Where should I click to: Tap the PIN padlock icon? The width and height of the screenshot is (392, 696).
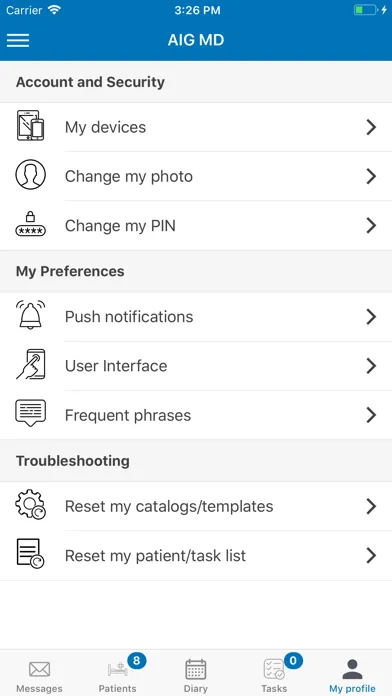tap(30, 224)
